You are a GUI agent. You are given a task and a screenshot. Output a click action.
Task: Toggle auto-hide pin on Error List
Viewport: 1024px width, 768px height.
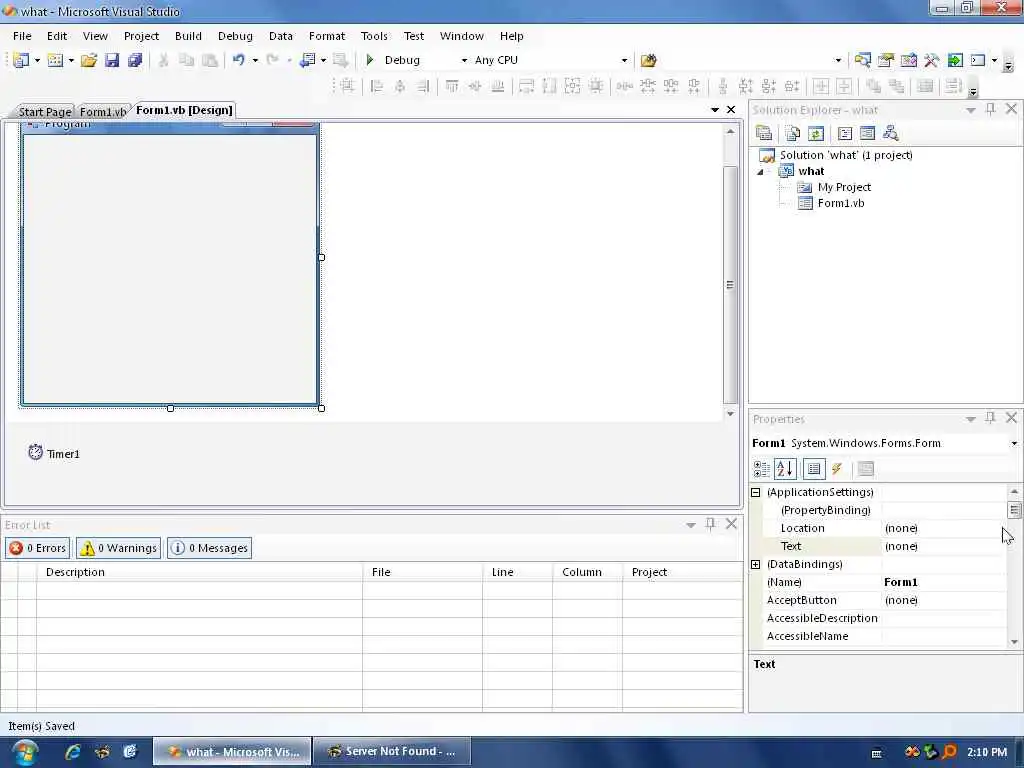(x=711, y=524)
